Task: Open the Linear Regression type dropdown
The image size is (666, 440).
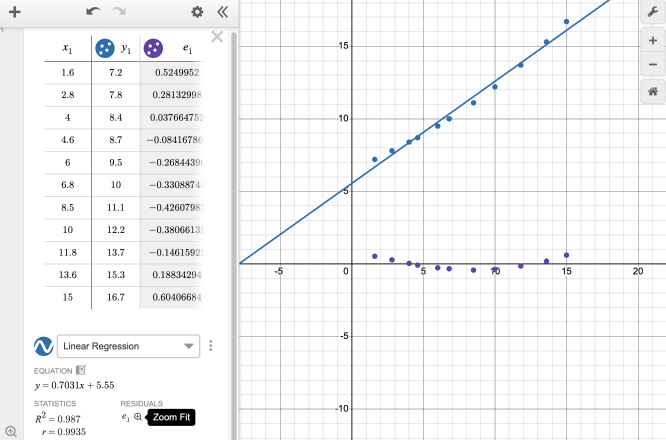Action: point(128,346)
